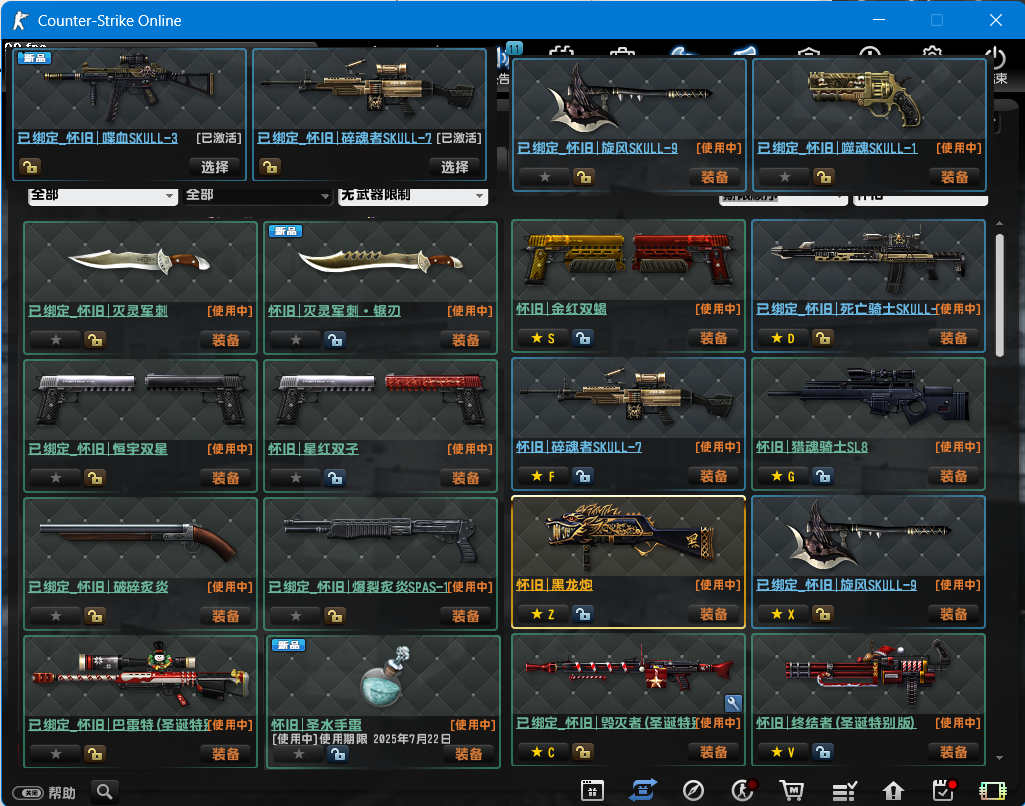Toggle the star Z favorite on 黑龙炮
Viewport: 1025px width, 806px height.
[543, 614]
